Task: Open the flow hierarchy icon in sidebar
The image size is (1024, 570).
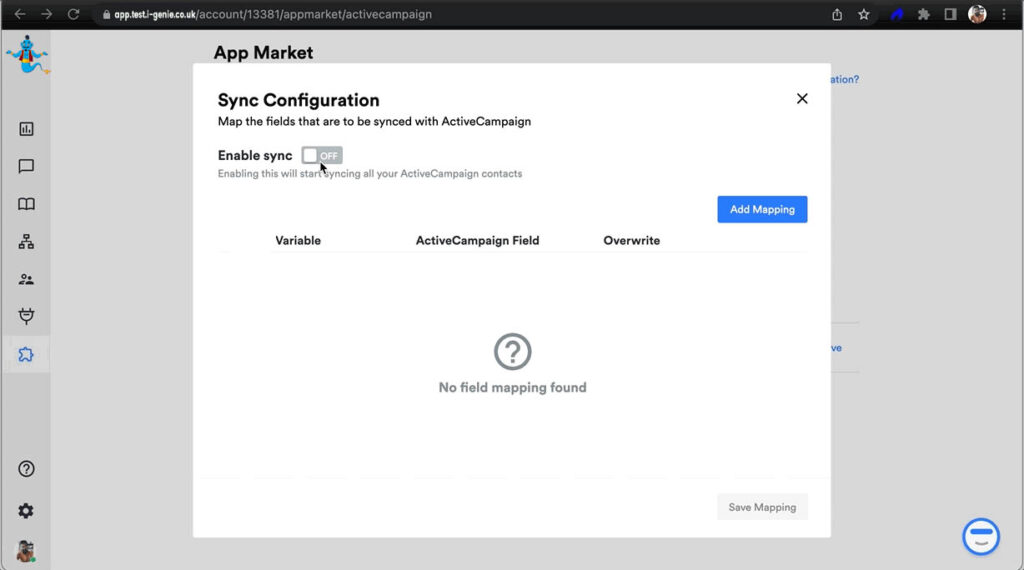Action: coord(26,242)
